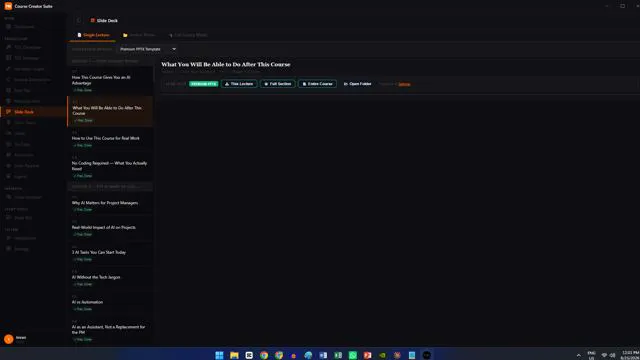Click the lecture title What You Will Be Able to Do

click(226, 64)
